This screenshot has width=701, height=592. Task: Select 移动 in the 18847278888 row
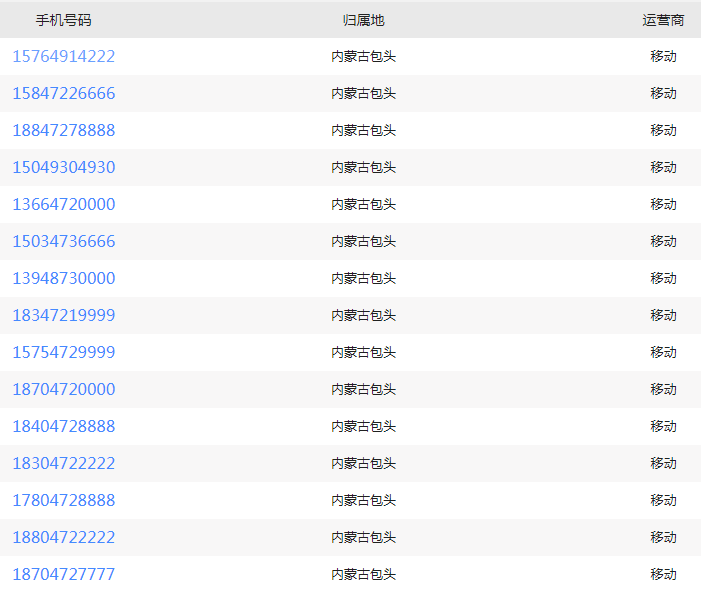point(663,131)
